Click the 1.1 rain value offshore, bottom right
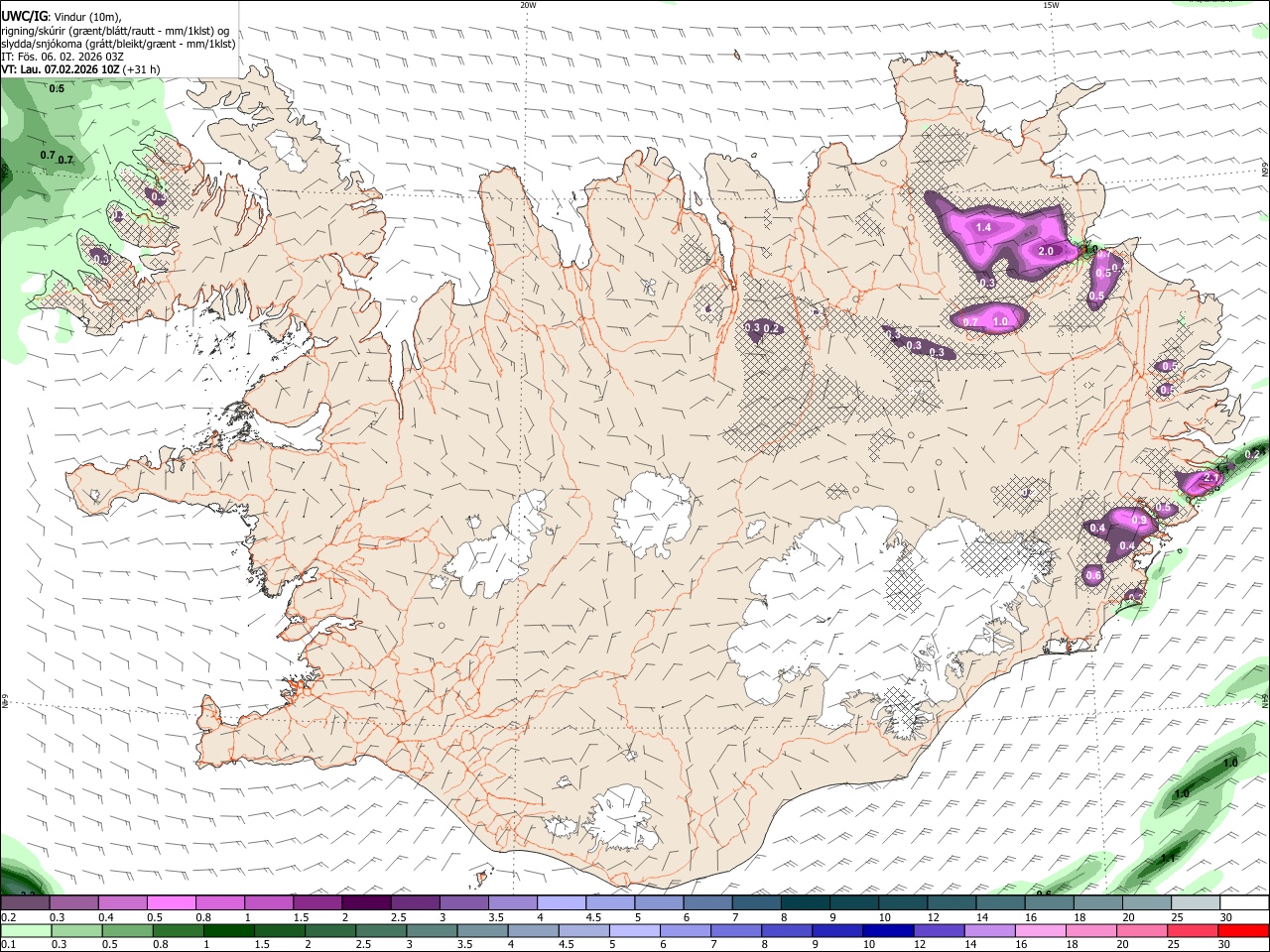 pyautogui.click(x=1168, y=858)
